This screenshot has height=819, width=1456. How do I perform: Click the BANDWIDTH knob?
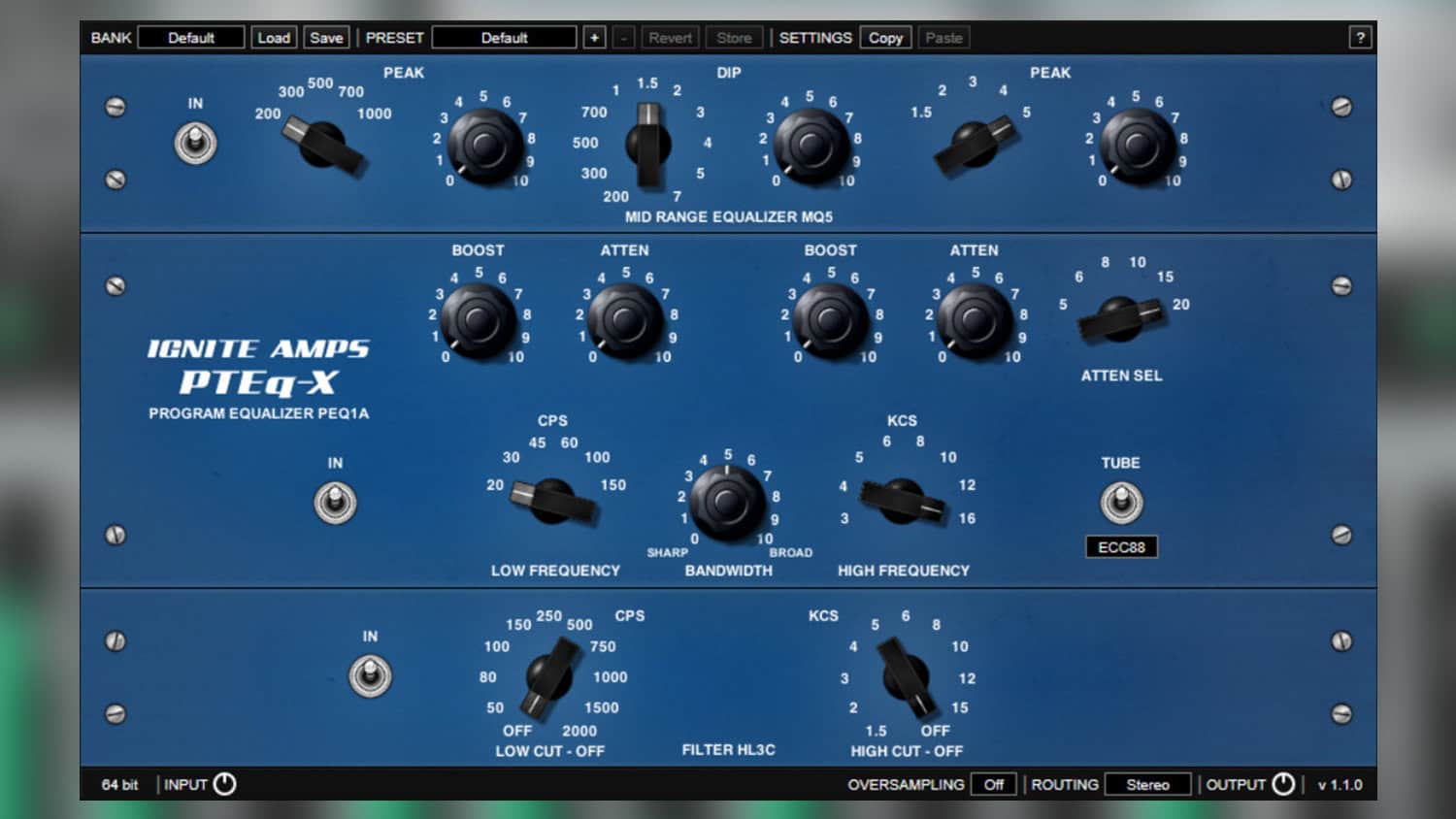coord(726,502)
